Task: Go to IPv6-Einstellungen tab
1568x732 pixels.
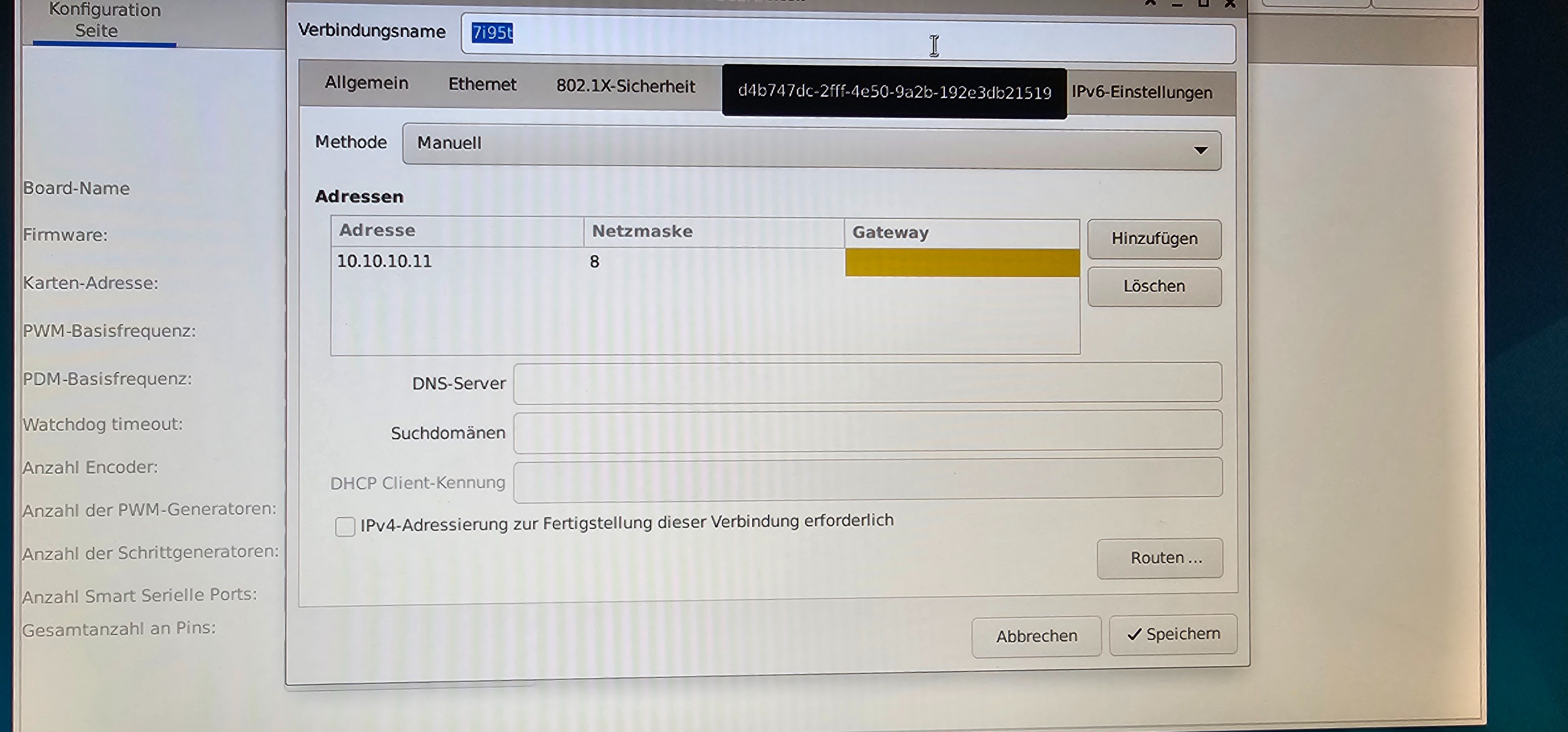Action: pyautogui.click(x=1141, y=93)
